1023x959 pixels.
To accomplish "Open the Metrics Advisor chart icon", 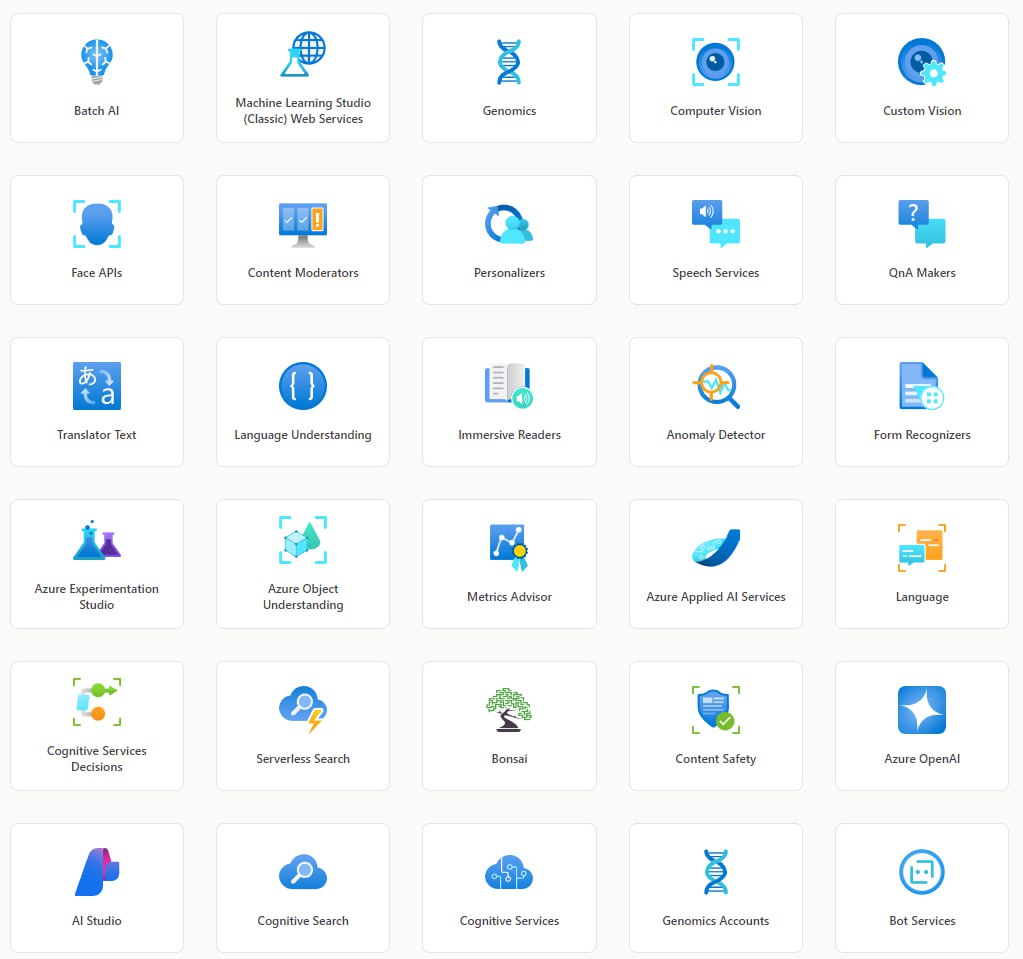I will (509, 547).
